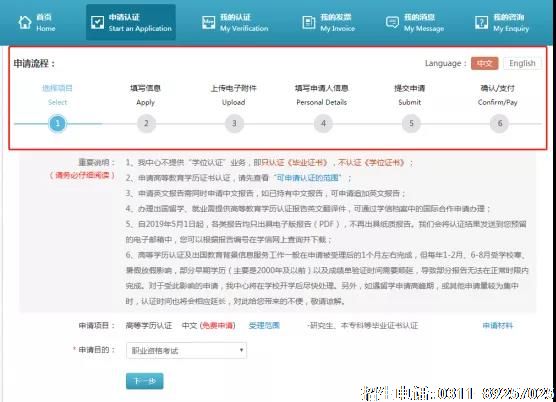Click the Start an Application checkbox icon
Screen dimensions: 556x402
tap(97, 22)
